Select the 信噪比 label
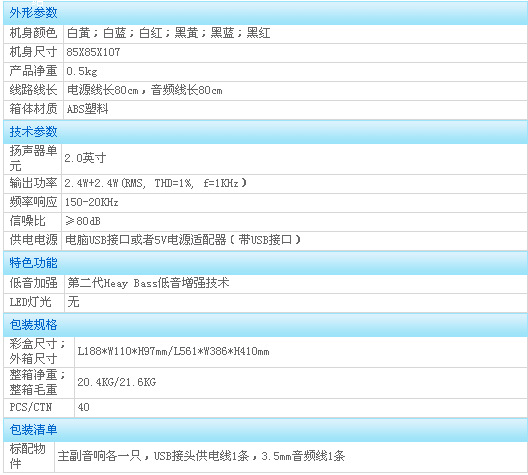Viewport: 528px width, 475px height. [x=27, y=221]
